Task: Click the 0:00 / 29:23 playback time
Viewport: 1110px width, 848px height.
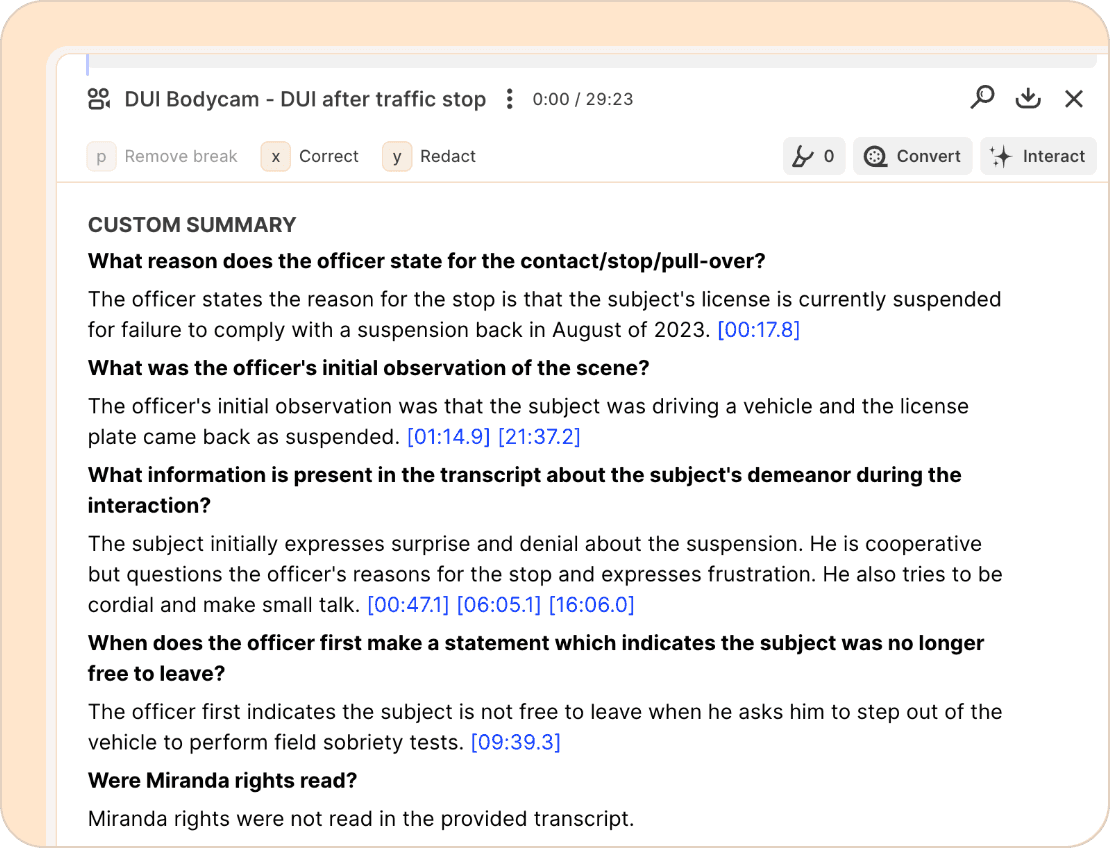Action: (x=582, y=99)
